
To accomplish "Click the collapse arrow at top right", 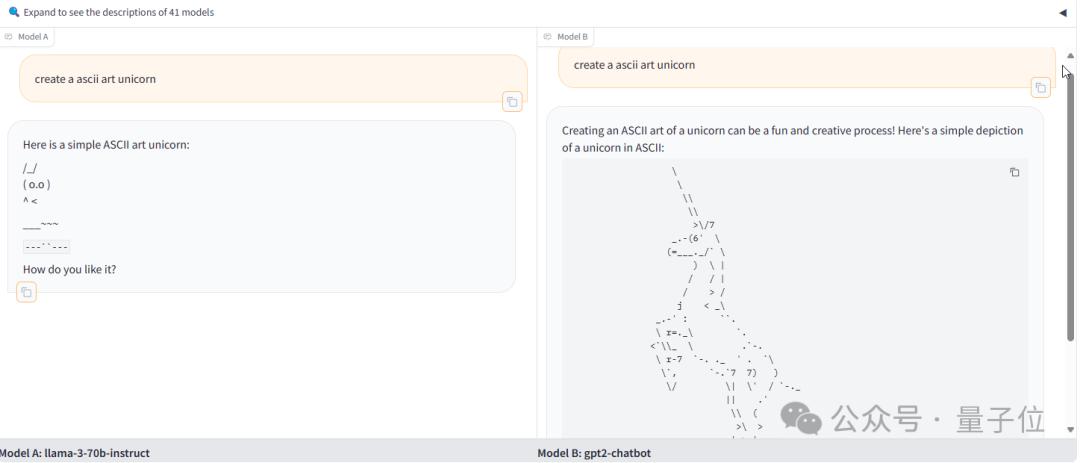I will coord(1062,13).
